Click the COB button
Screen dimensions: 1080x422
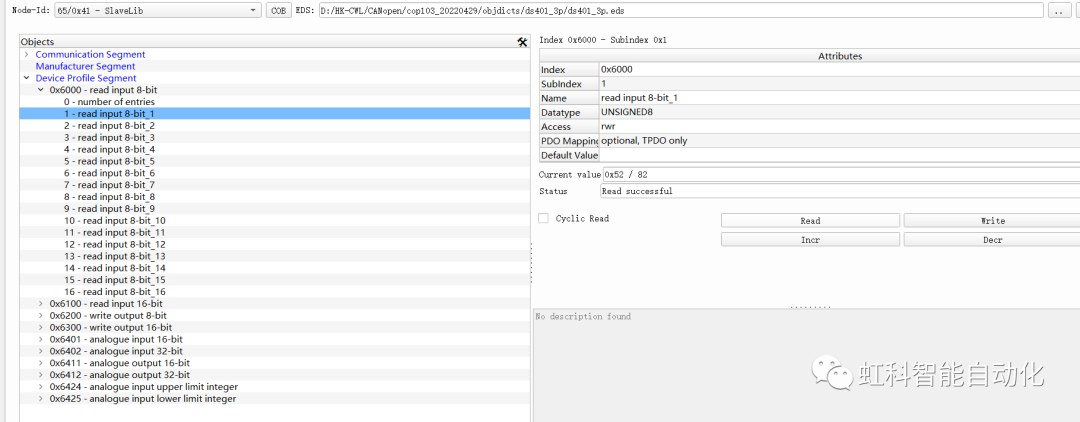click(x=278, y=10)
